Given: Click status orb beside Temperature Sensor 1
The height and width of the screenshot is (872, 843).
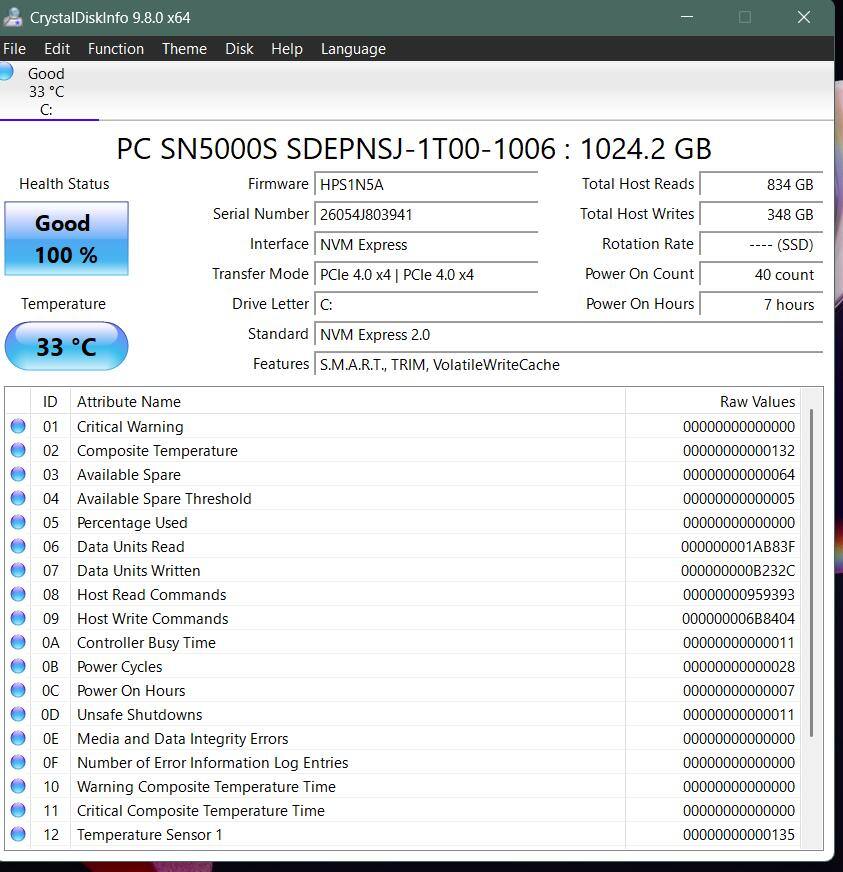Looking at the screenshot, I should click(18, 834).
